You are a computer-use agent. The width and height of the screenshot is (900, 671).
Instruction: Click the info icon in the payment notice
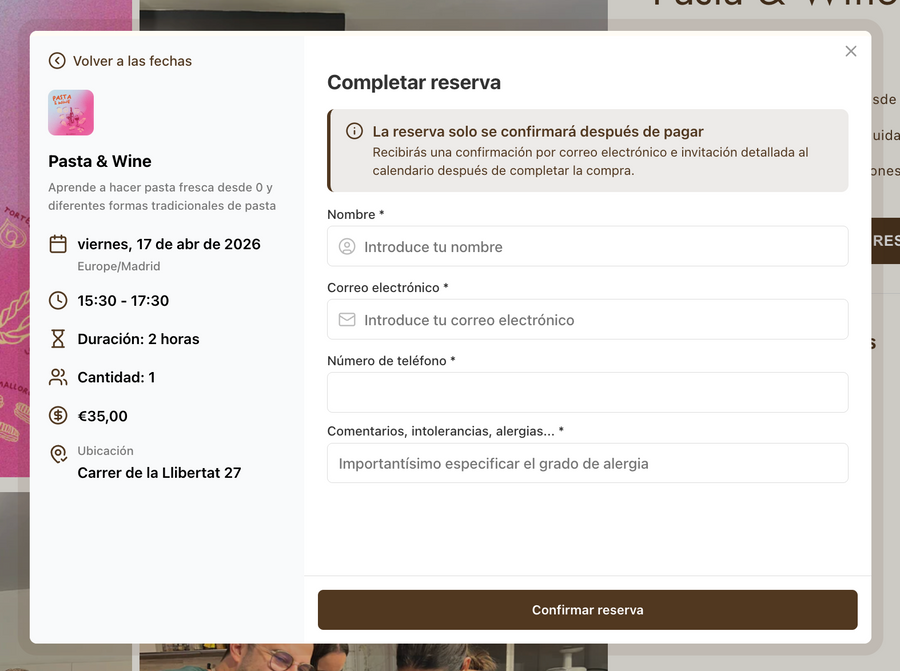pos(354,131)
